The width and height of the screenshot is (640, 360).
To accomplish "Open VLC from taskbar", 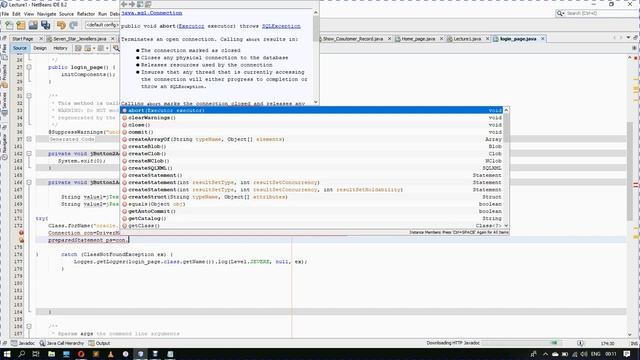I will 111,354.
